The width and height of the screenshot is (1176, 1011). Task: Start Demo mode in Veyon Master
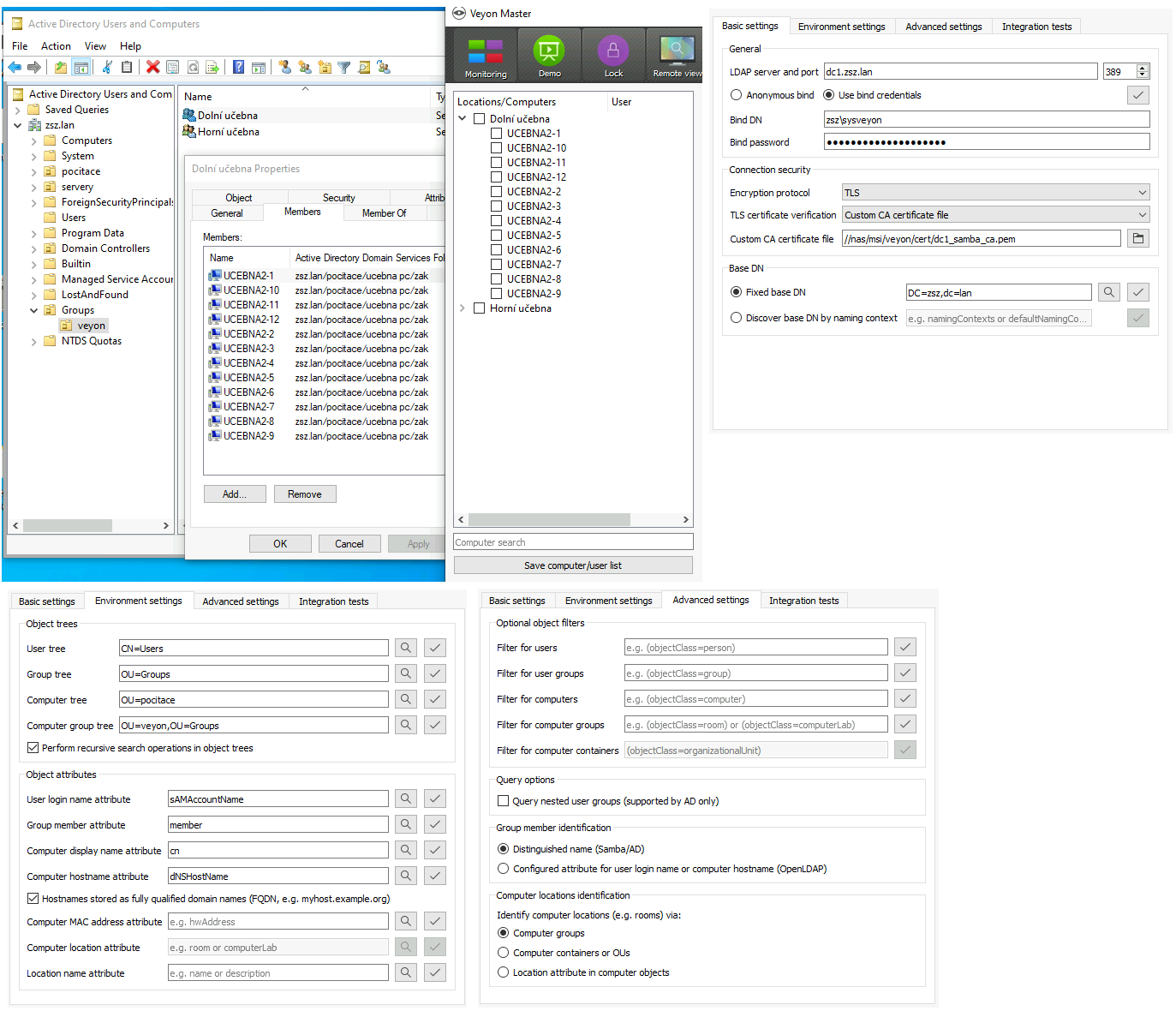(549, 55)
